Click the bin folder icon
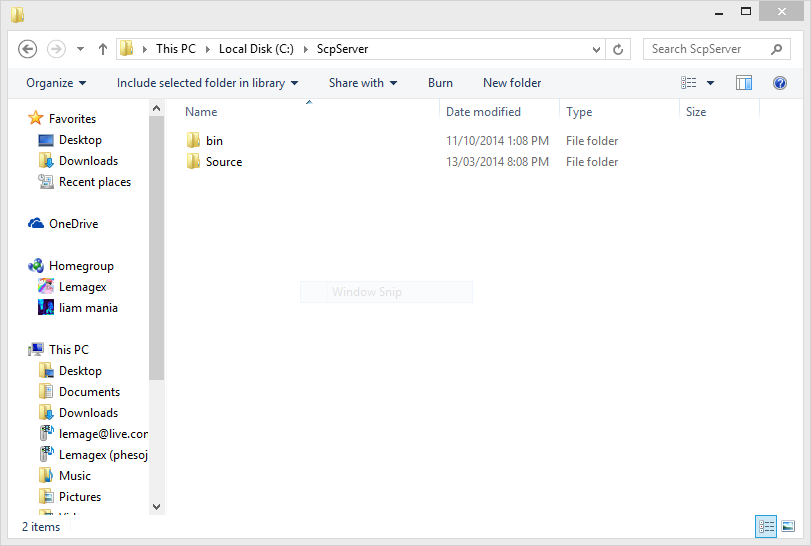 tap(193, 140)
